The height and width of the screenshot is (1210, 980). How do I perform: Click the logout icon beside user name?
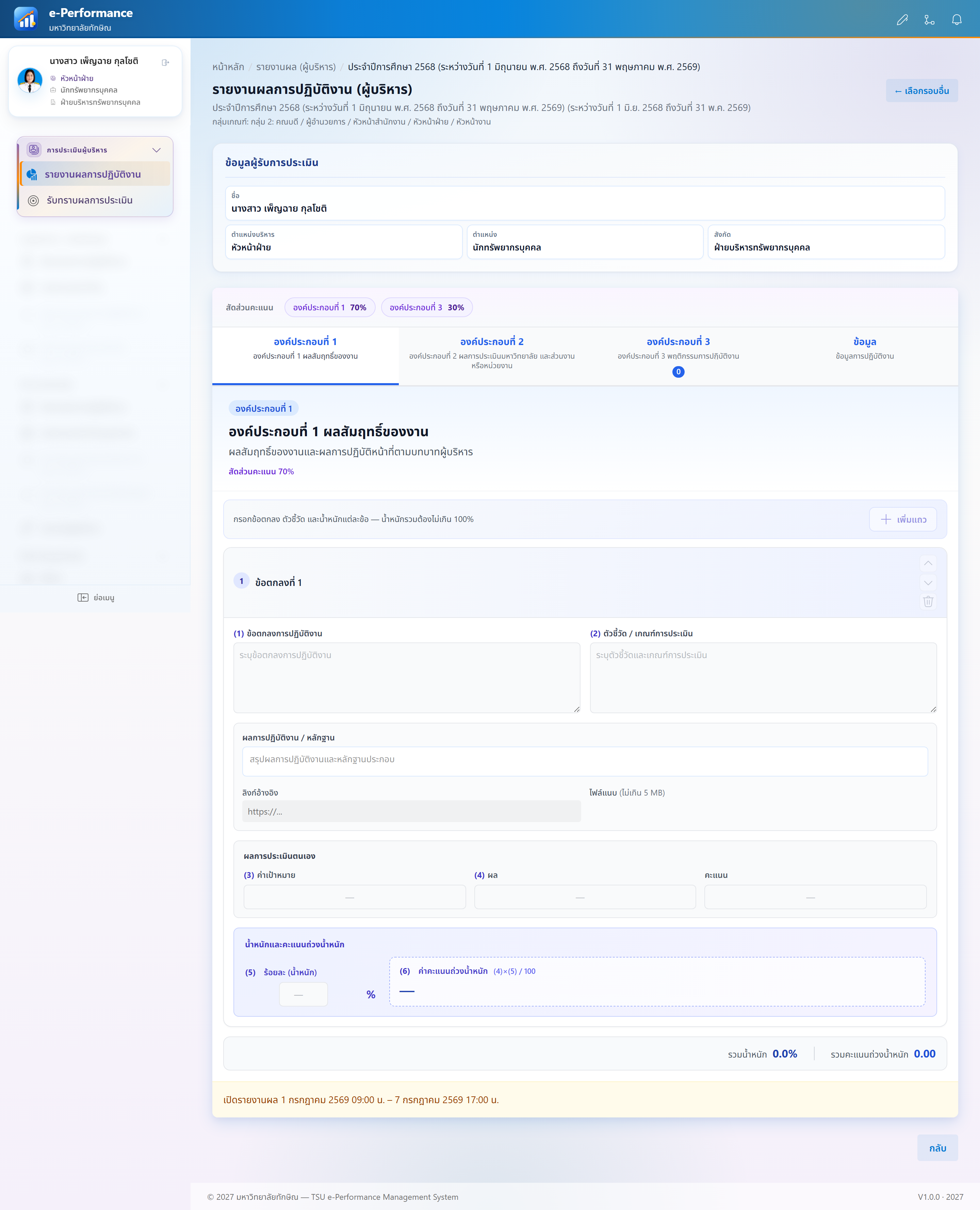(165, 62)
